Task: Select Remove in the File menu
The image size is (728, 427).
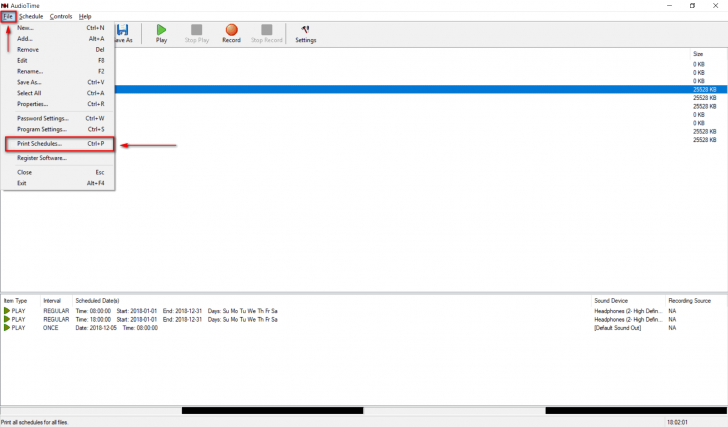Action: click(58, 50)
